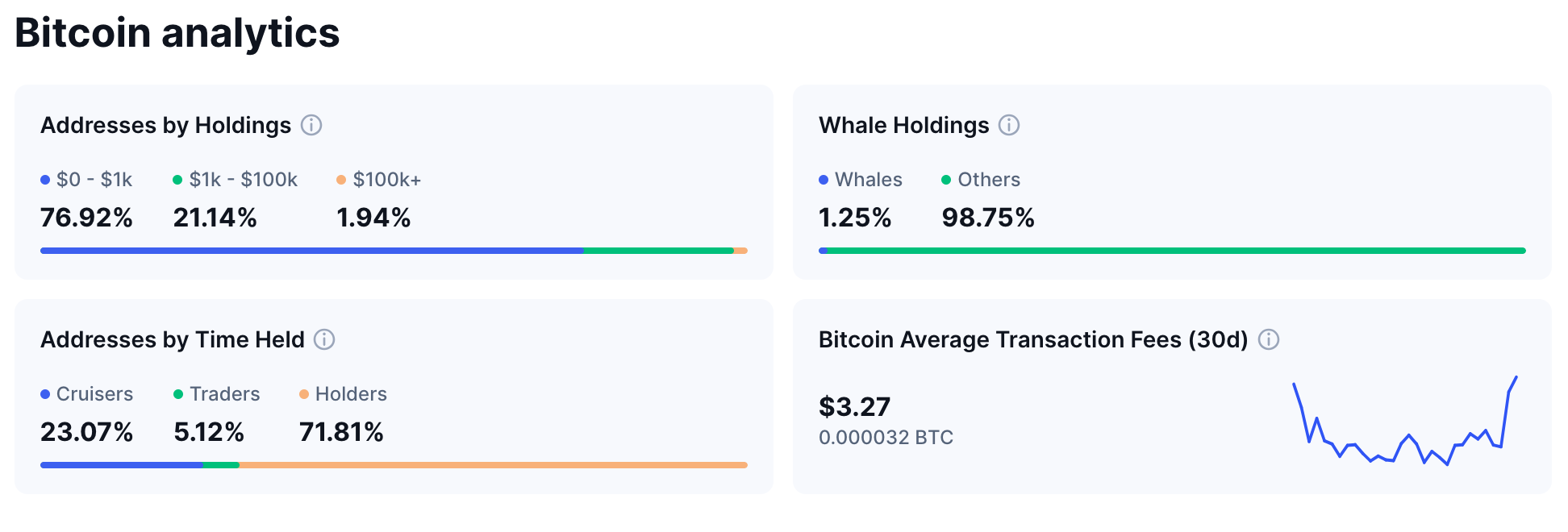Image resolution: width=1568 pixels, height=532 pixels.
Task: Click the 71.81% Holders percentage
Action: tap(341, 432)
